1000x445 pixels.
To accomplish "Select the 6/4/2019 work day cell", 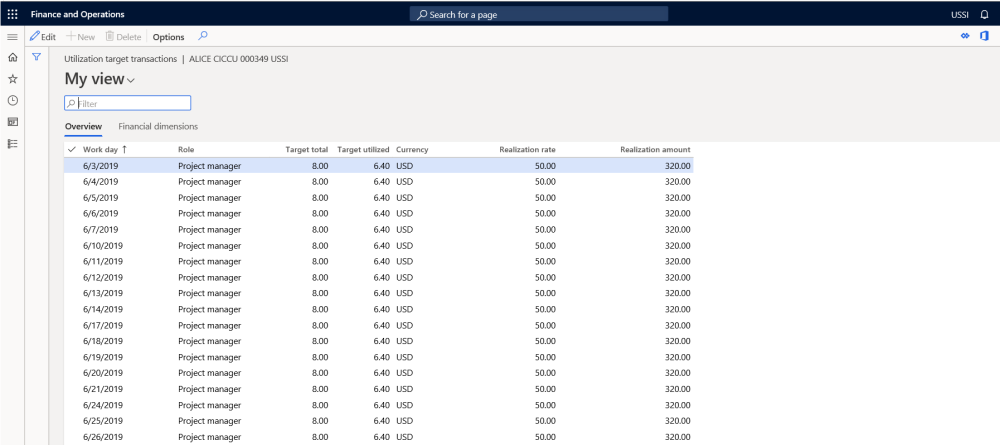I will [x=101, y=182].
